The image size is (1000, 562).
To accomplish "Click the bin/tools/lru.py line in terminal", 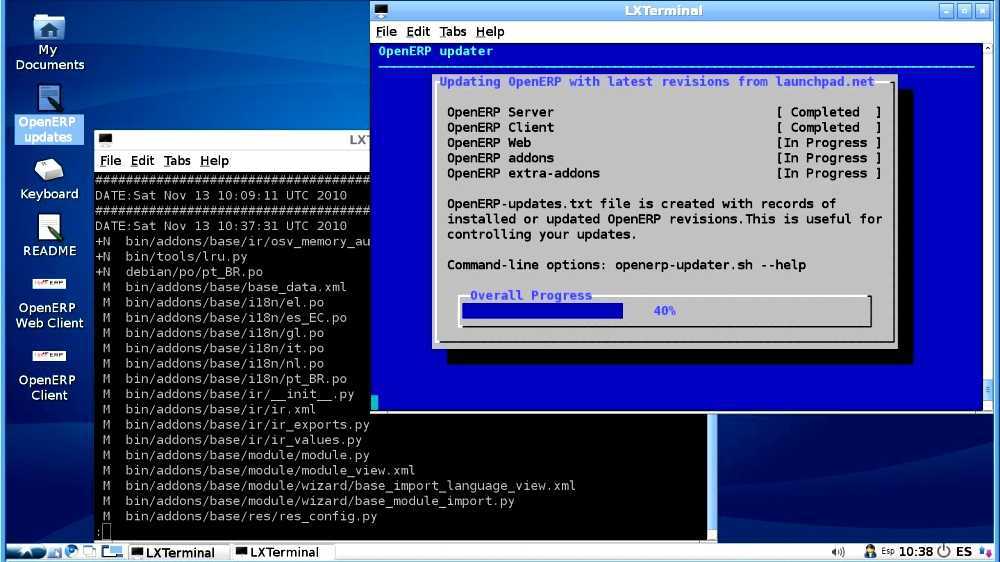I will (171, 256).
